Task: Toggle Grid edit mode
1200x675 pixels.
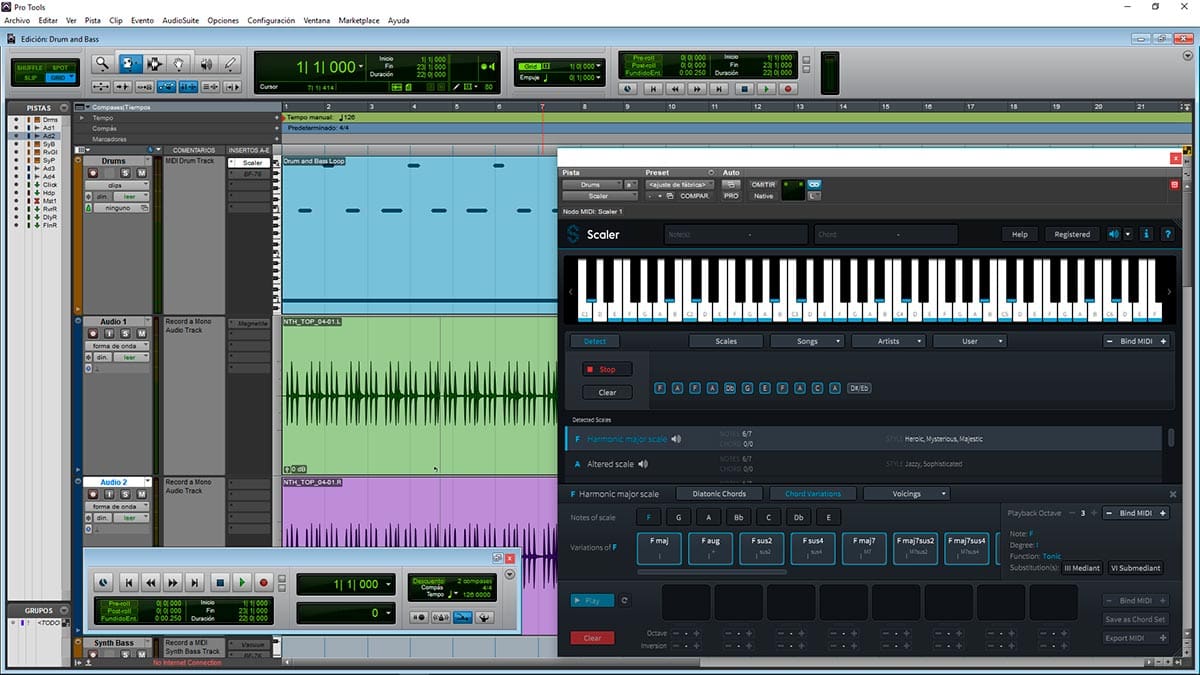Action: point(59,77)
